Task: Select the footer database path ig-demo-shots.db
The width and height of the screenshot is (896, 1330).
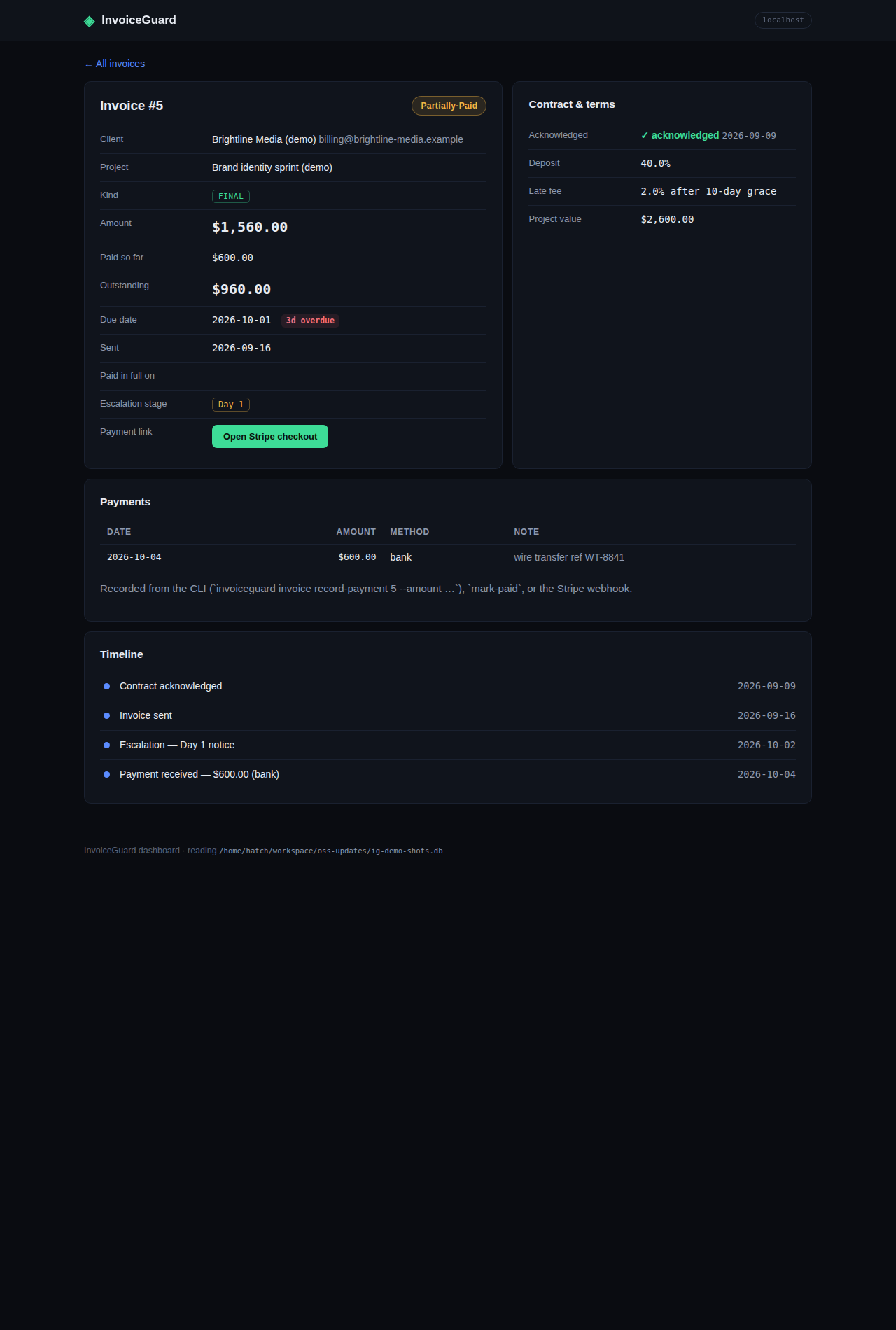Action: click(331, 851)
